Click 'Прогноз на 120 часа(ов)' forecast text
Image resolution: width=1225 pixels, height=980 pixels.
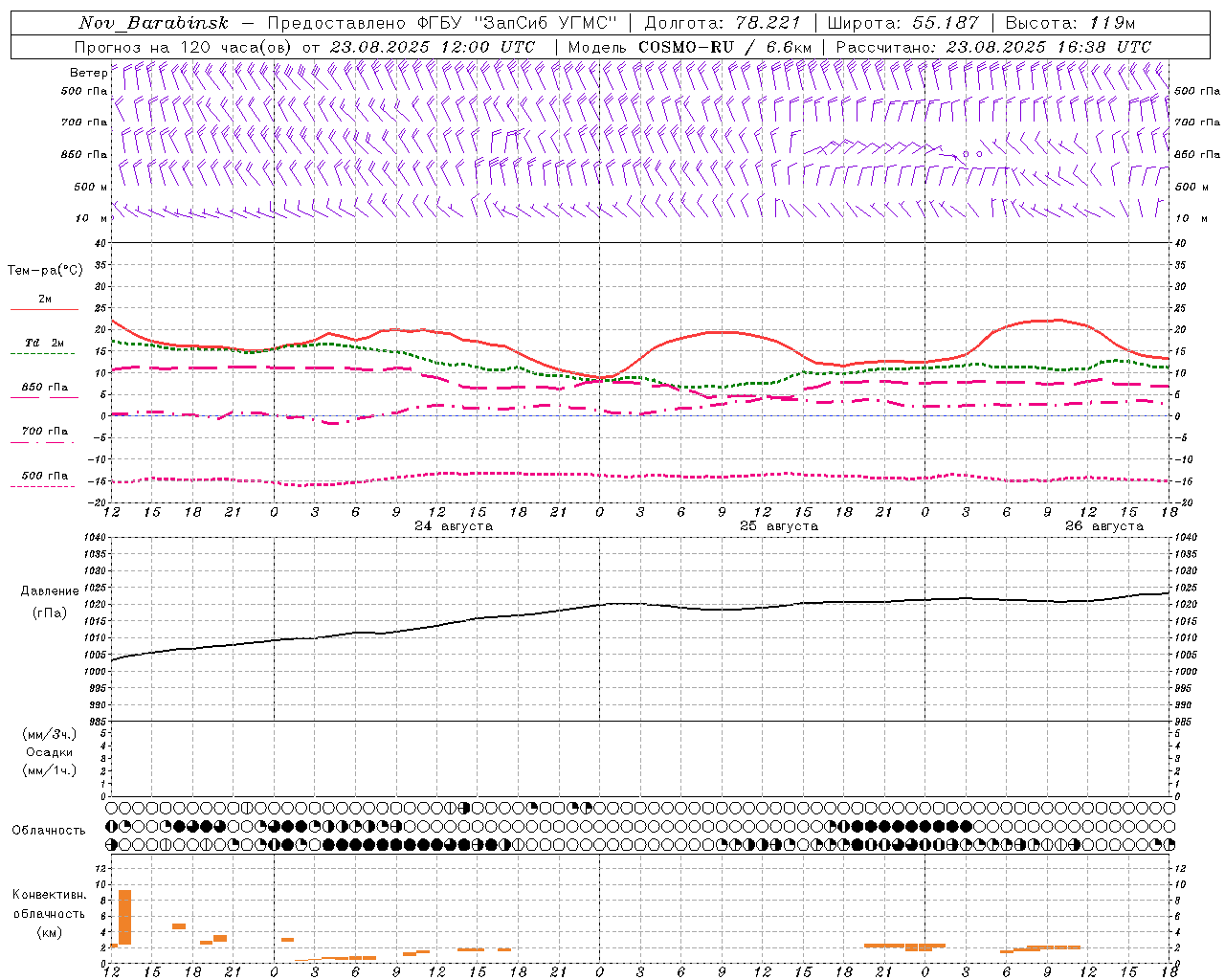pos(185,47)
